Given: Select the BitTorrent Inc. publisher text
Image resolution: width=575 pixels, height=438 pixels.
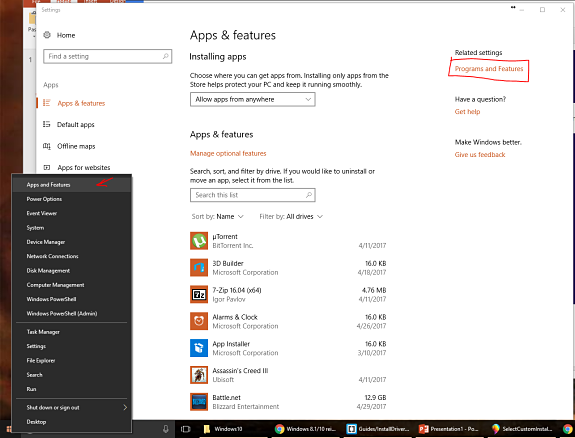Looking at the screenshot, I should click(x=232, y=246).
